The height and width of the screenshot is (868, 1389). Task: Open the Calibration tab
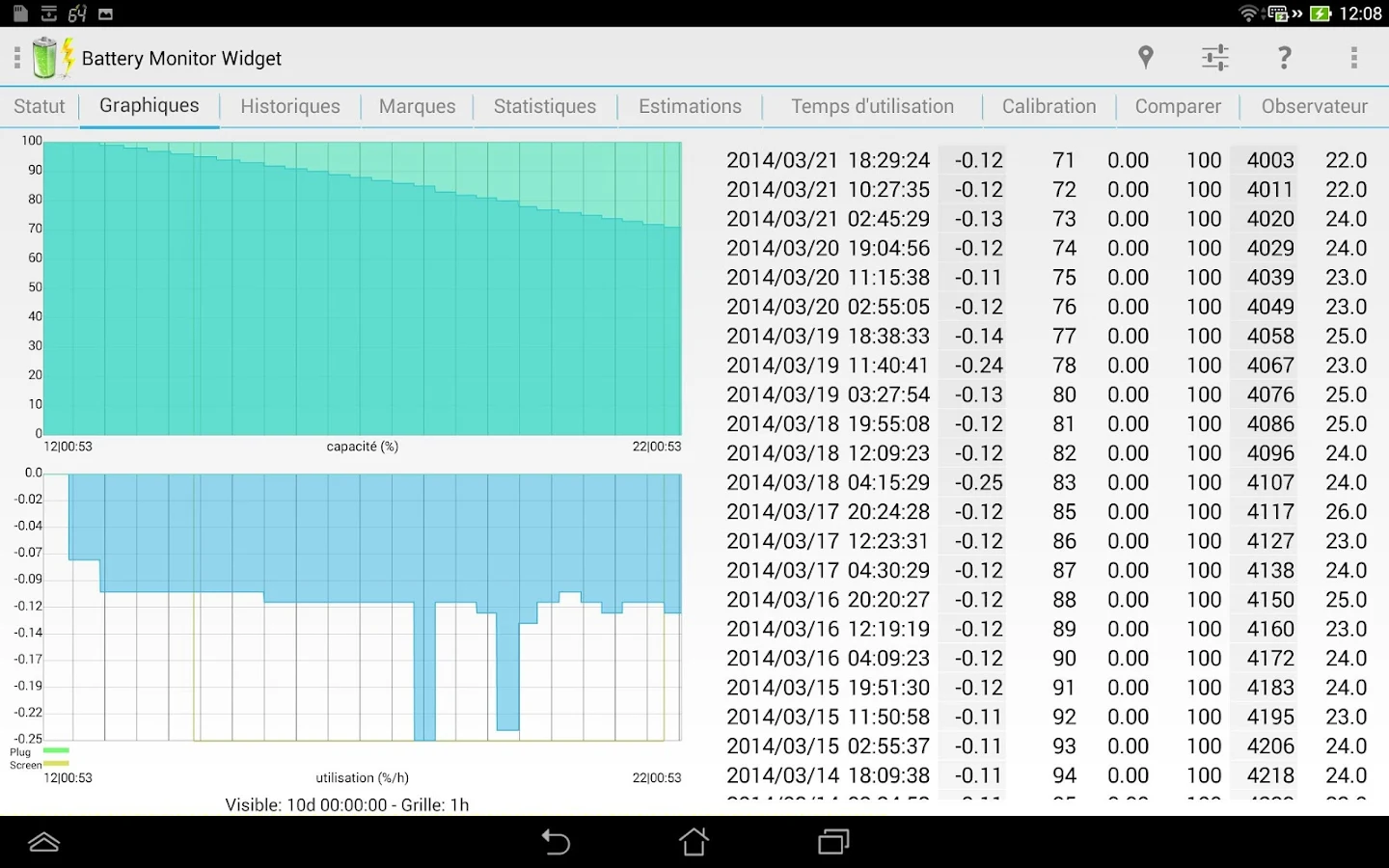point(1049,106)
